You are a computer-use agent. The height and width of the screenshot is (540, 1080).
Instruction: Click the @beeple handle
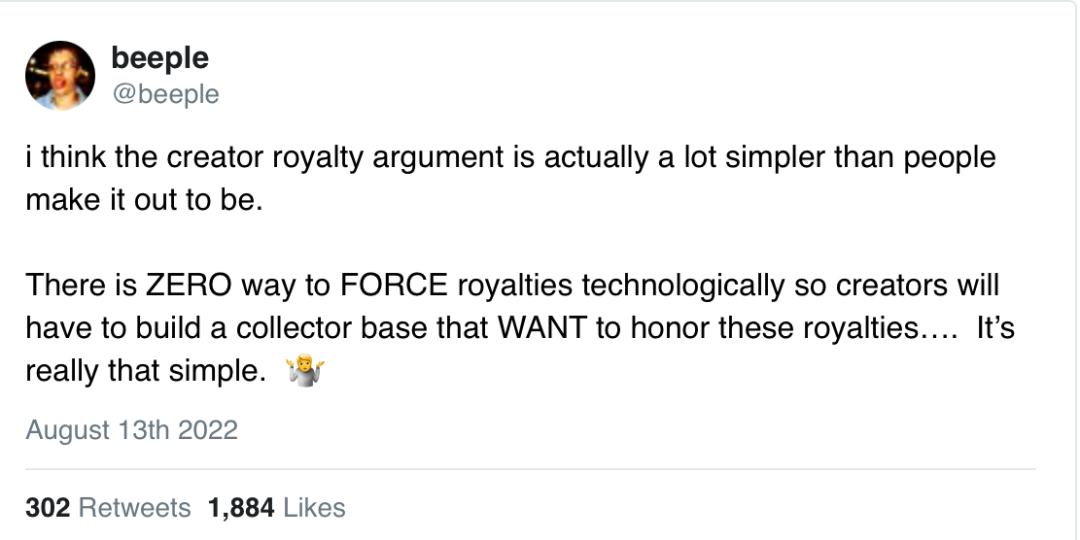pos(165,94)
